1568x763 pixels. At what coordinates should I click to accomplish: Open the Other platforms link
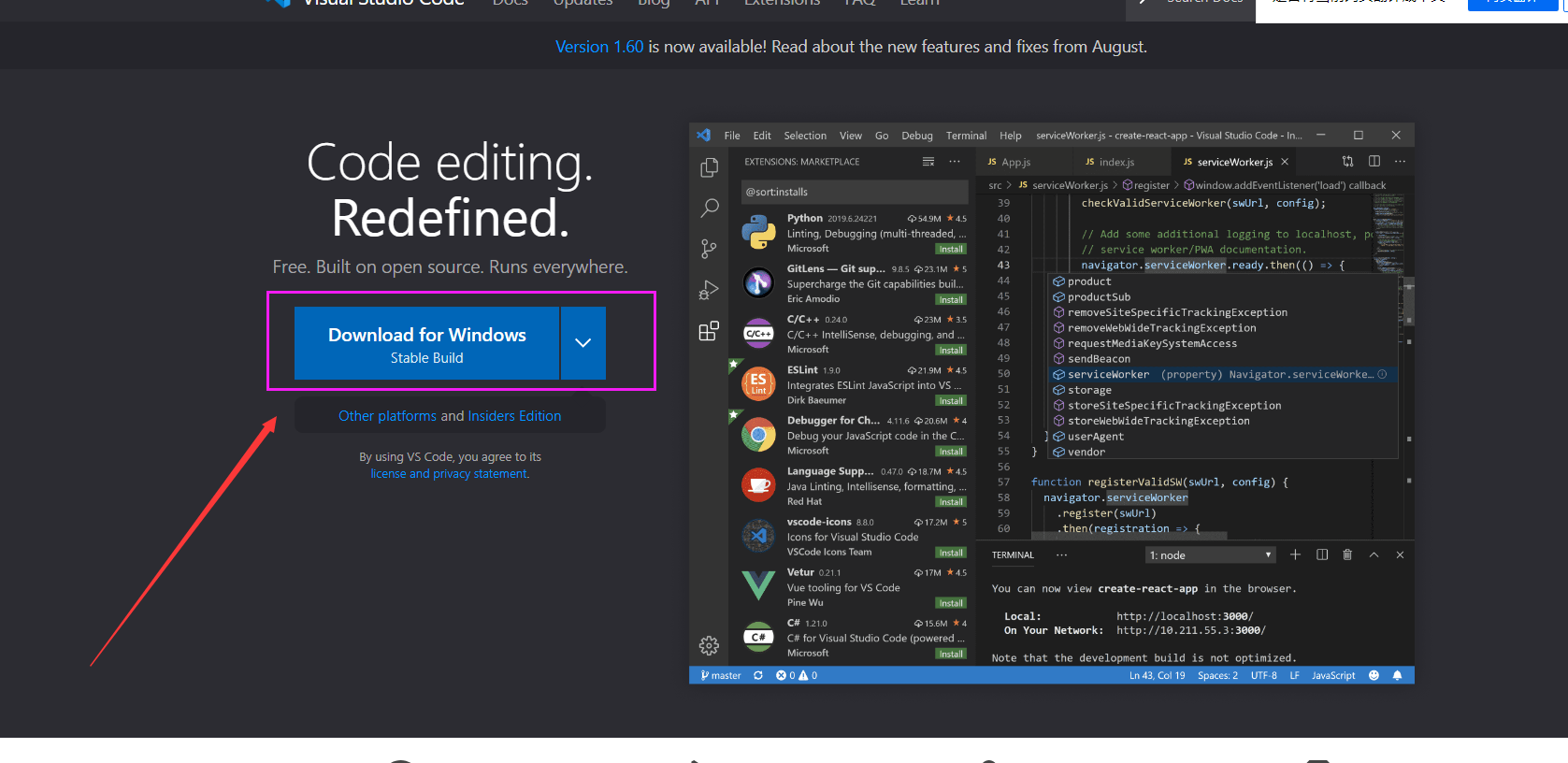387,416
